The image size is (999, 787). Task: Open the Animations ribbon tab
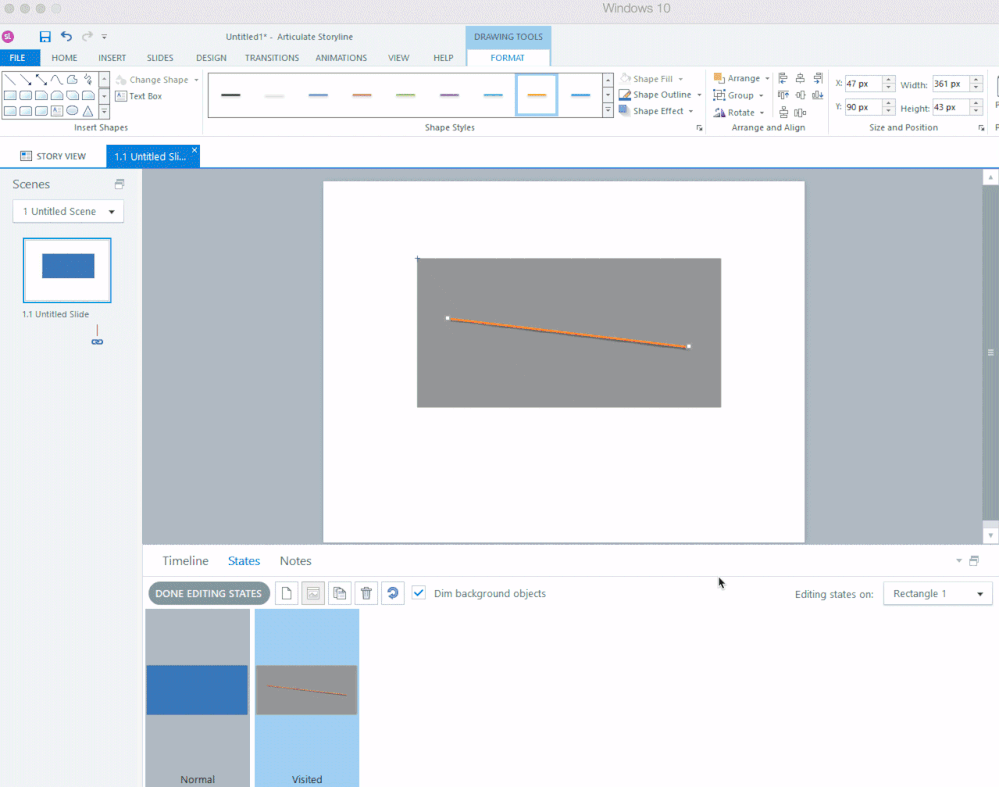(341, 58)
